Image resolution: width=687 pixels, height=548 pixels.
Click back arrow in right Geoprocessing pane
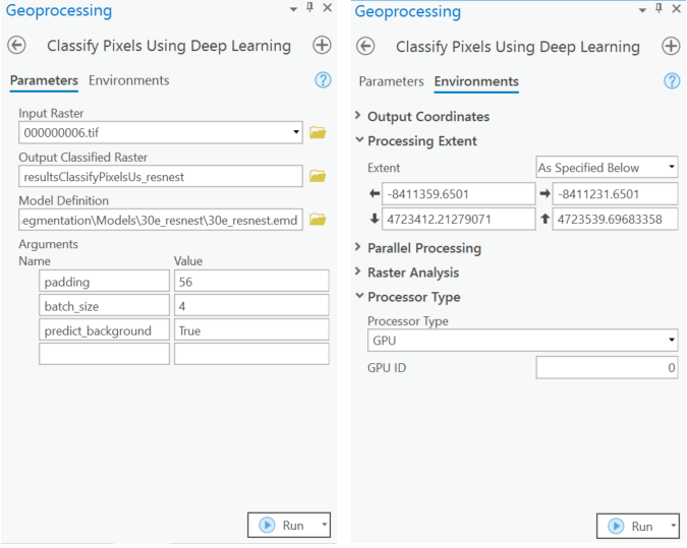(366, 47)
